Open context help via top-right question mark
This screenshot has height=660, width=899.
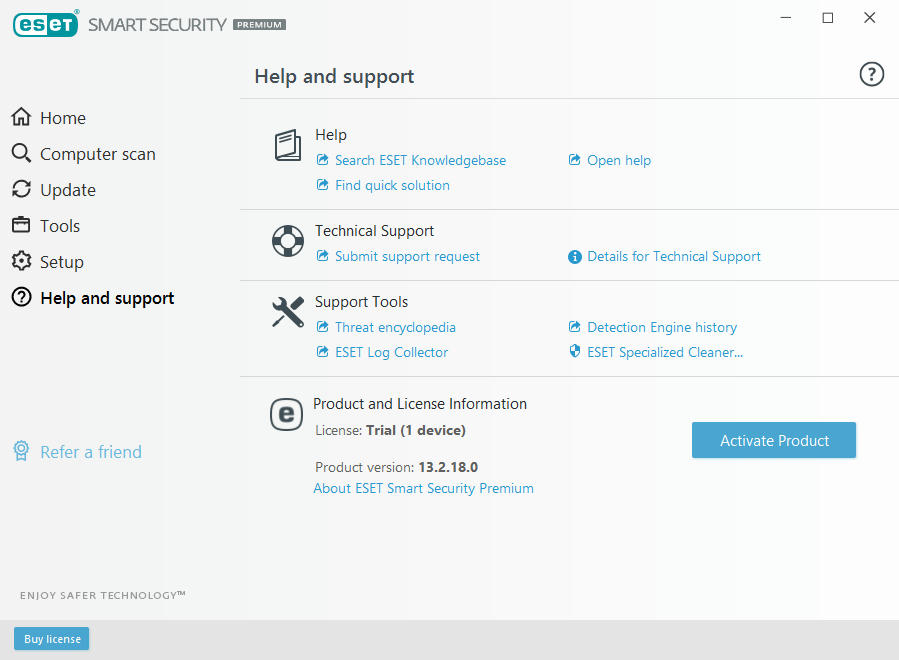(x=871, y=75)
